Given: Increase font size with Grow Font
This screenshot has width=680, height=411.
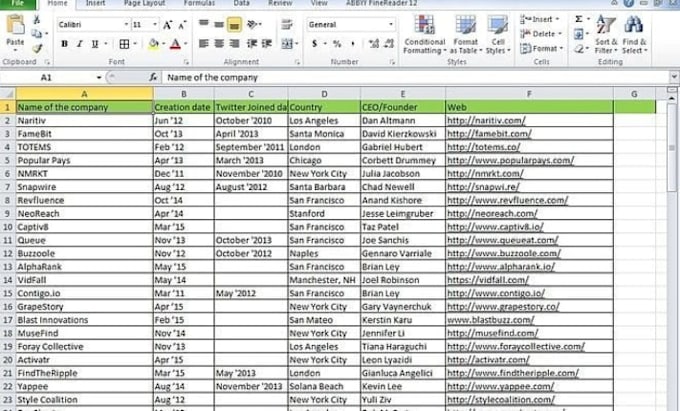Looking at the screenshot, I should coord(167,25).
